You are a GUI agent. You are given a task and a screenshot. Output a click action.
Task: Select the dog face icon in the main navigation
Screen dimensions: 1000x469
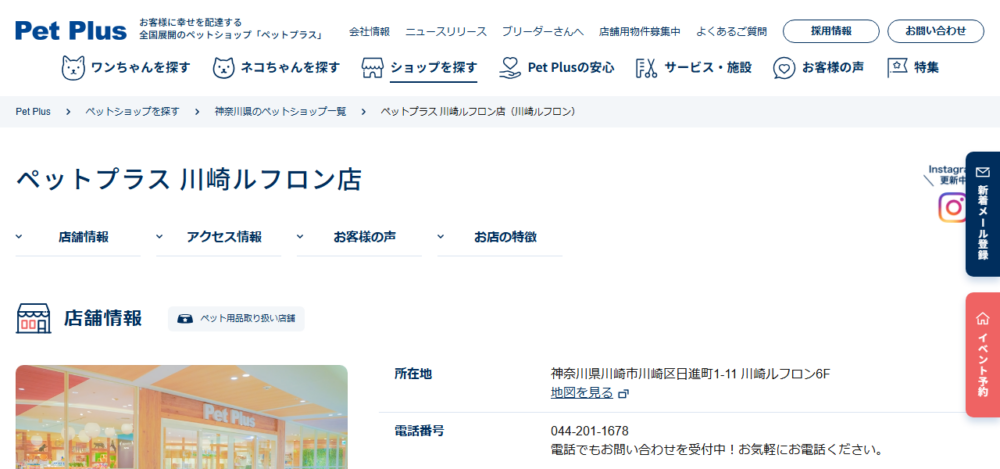click(73, 68)
